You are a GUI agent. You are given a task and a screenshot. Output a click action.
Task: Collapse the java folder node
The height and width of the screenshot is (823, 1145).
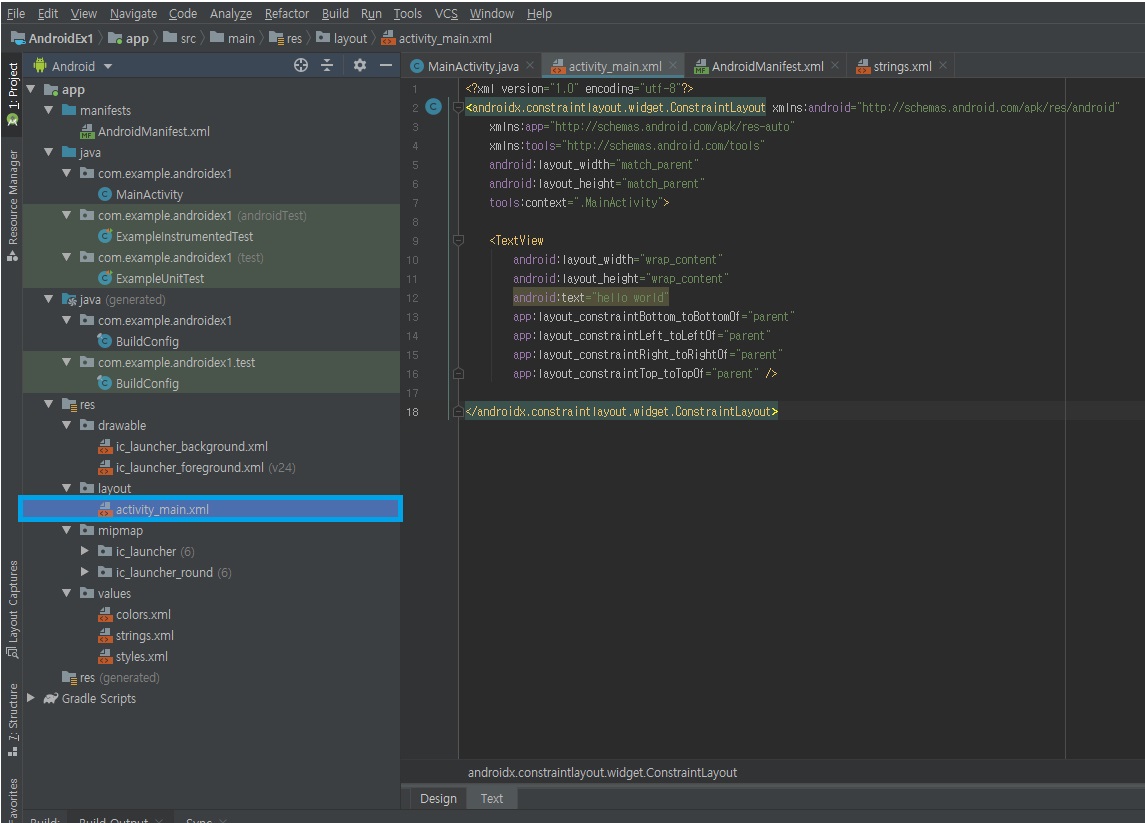click(49, 152)
